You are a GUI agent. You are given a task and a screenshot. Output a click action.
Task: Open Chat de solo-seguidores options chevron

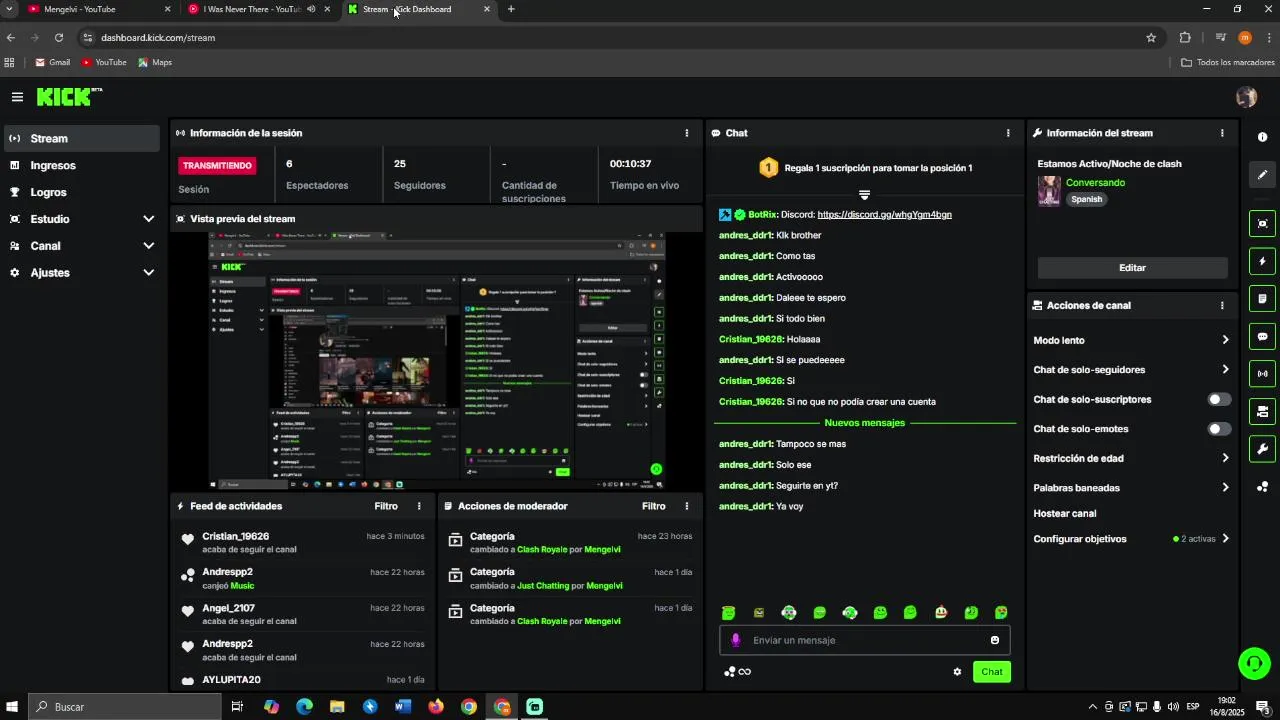coord(1225,370)
